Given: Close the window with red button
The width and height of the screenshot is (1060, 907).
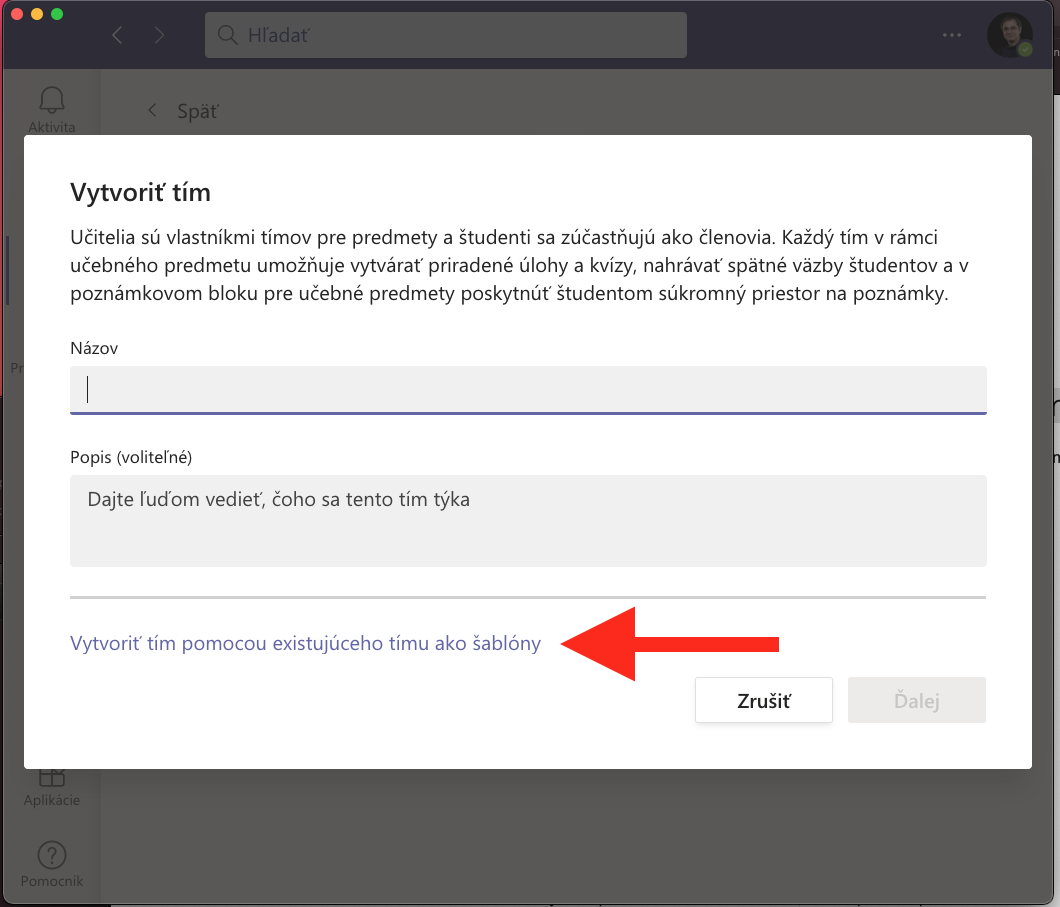Looking at the screenshot, I should click(17, 15).
